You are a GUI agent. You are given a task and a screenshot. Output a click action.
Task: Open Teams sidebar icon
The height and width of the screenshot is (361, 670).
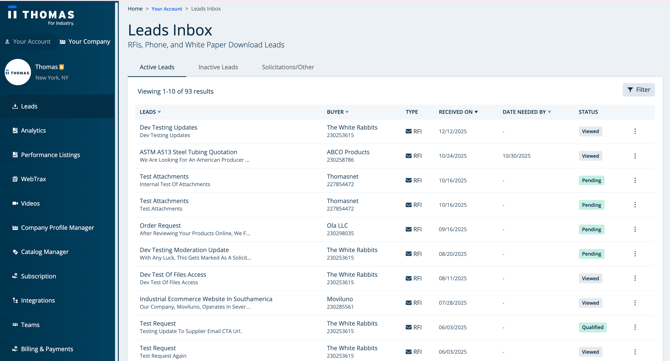(x=15, y=325)
